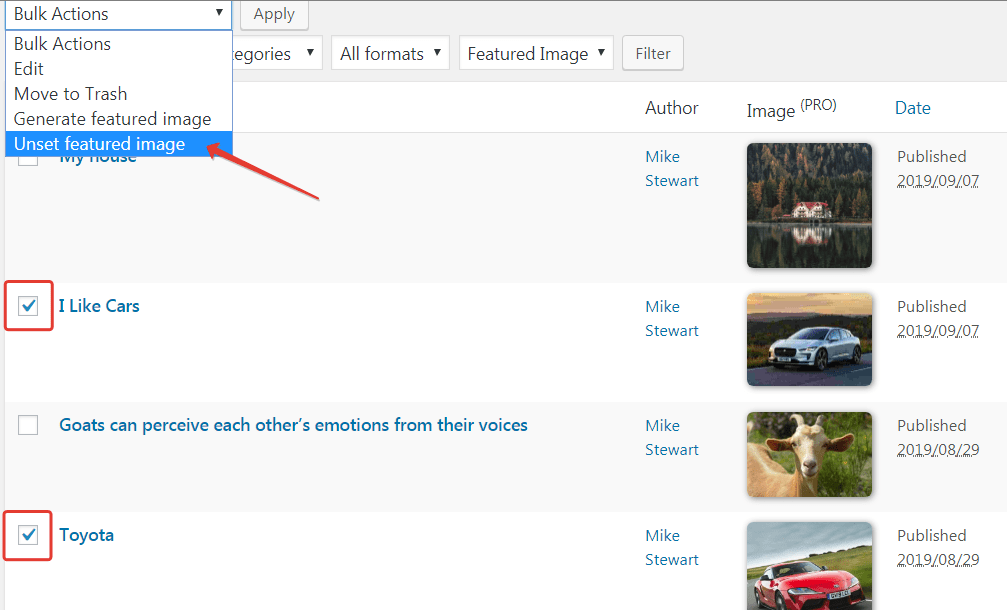The width and height of the screenshot is (1007, 610).
Task: Choose 'Generate featured image' bulk action
Action: pyautogui.click(x=112, y=119)
